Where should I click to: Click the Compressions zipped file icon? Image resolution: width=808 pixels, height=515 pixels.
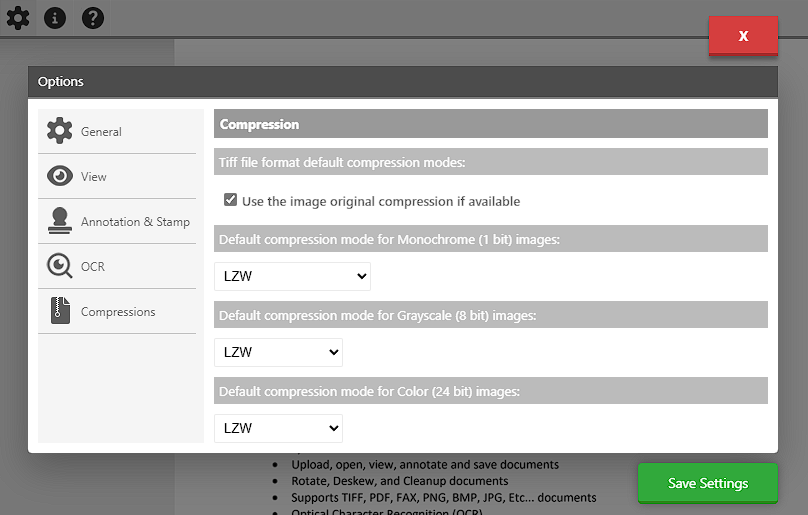tap(60, 312)
